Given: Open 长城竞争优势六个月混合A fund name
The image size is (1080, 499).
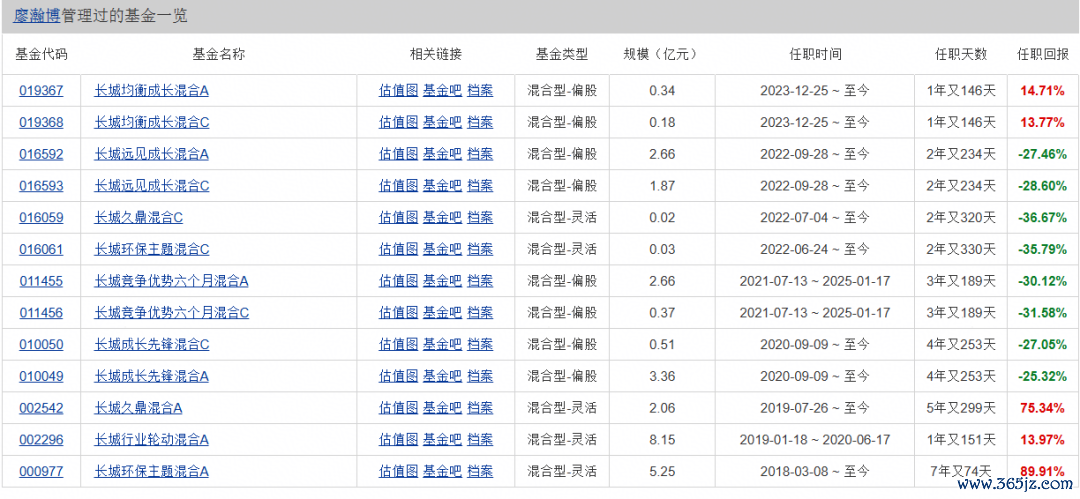Looking at the screenshot, I should coord(172,281).
